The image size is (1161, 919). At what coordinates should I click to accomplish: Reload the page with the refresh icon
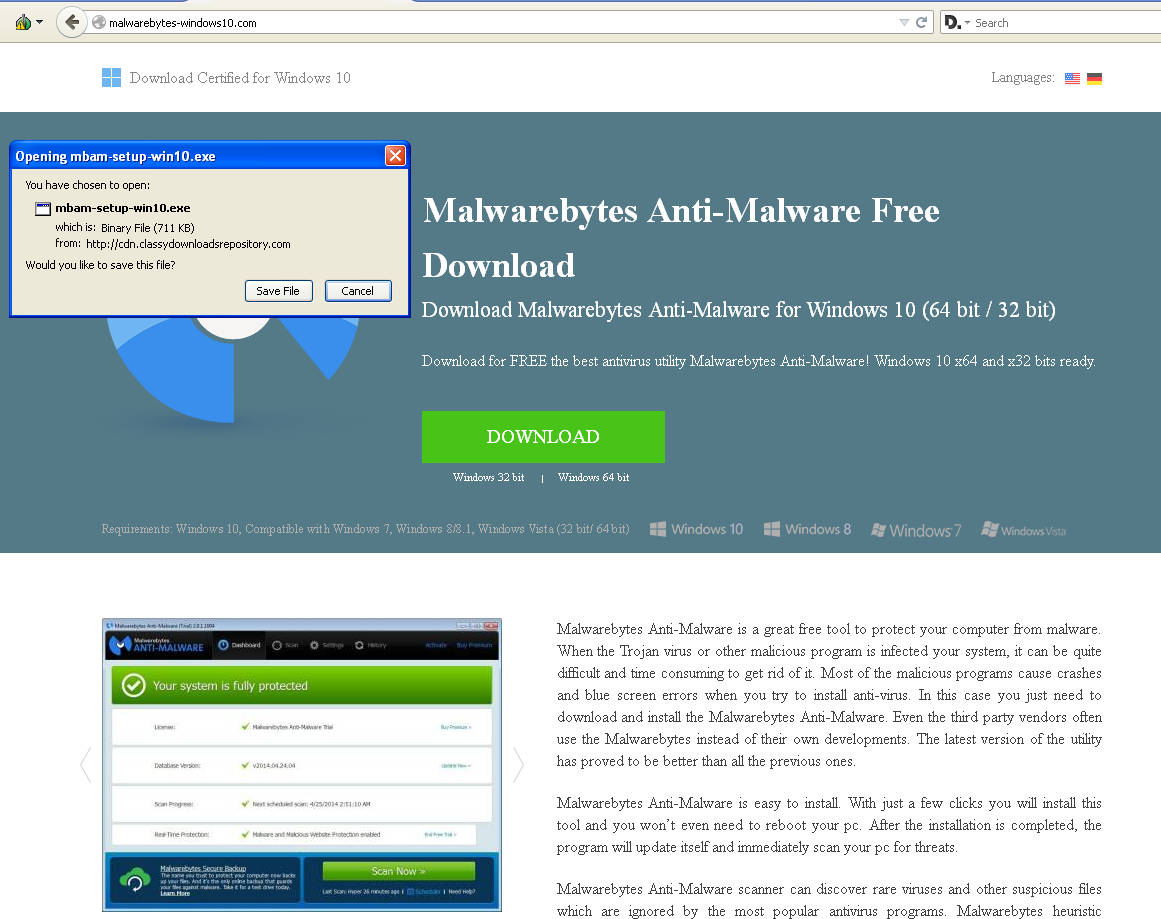[x=921, y=22]
